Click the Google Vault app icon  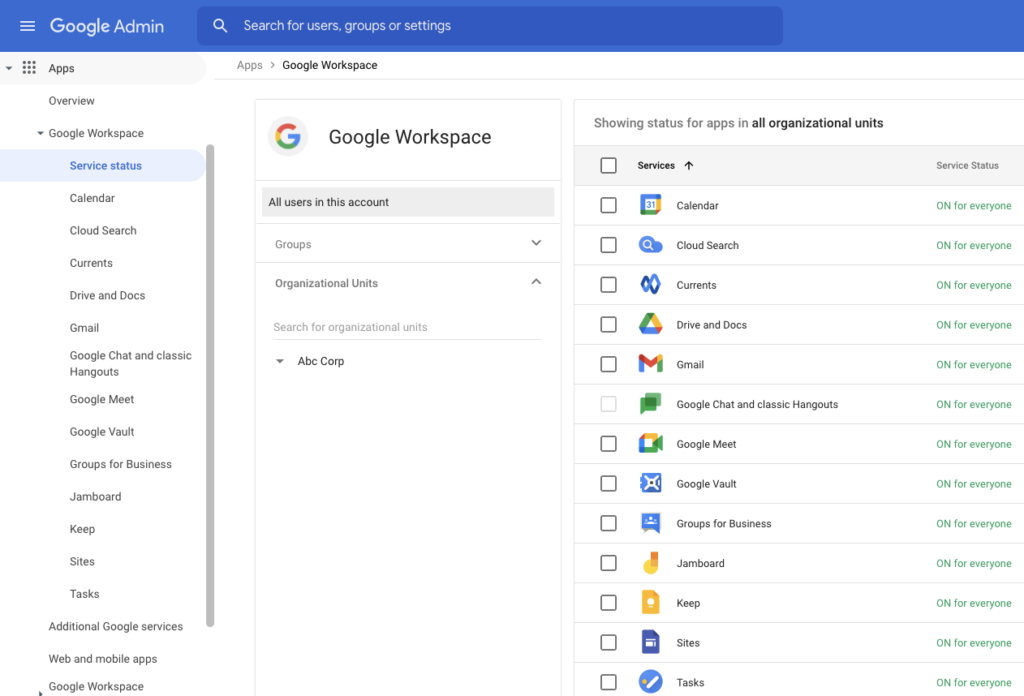[650, 483]
